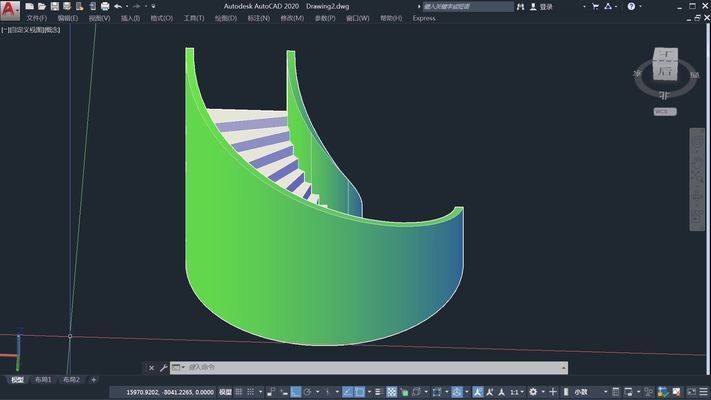Expand the viewport controls label at top-left
The image size is (711, 400).
tap(31, 29)
